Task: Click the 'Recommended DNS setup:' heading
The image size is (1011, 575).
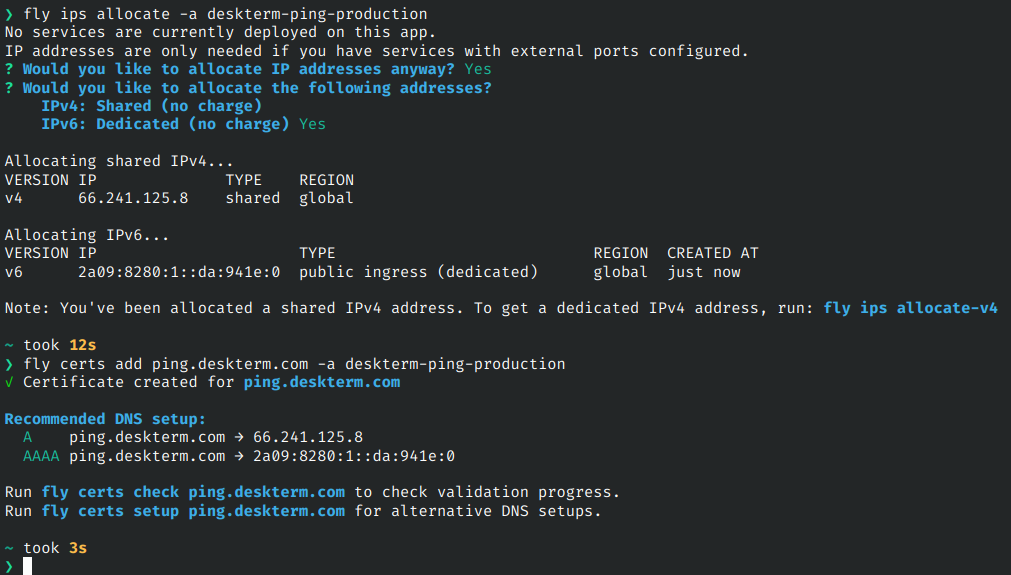Action: point(105,419)
